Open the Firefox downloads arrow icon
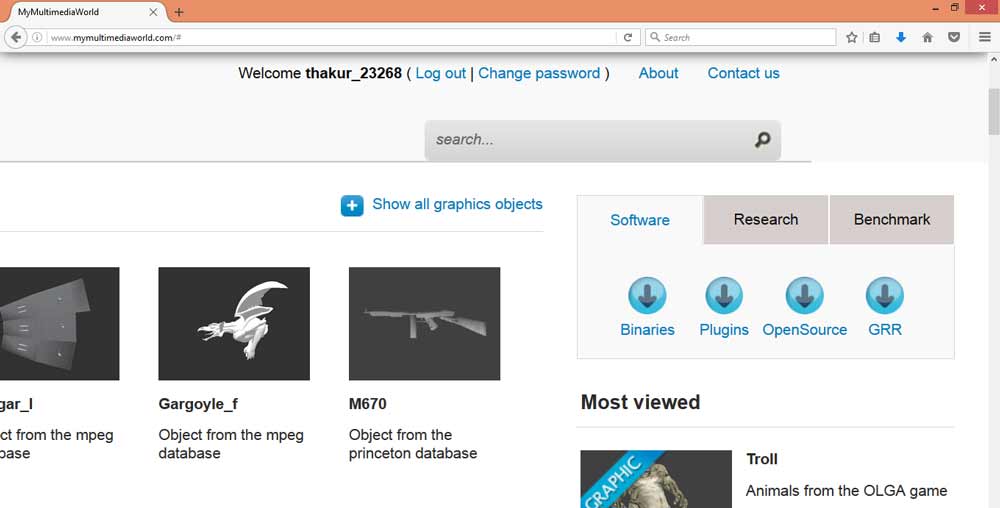The height and width of the screenshot is (508, 1000). (901, 37)
